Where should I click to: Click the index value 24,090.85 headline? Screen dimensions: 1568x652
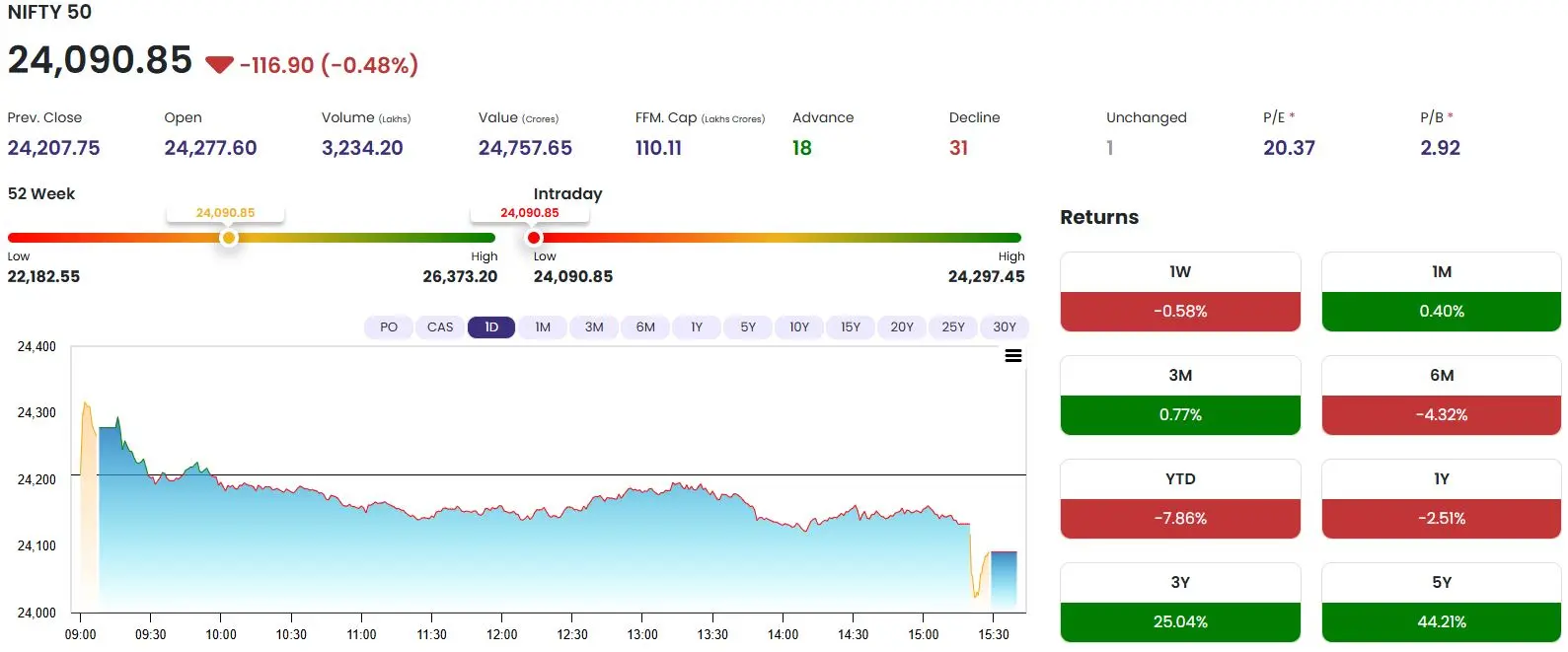click(100, 60)
